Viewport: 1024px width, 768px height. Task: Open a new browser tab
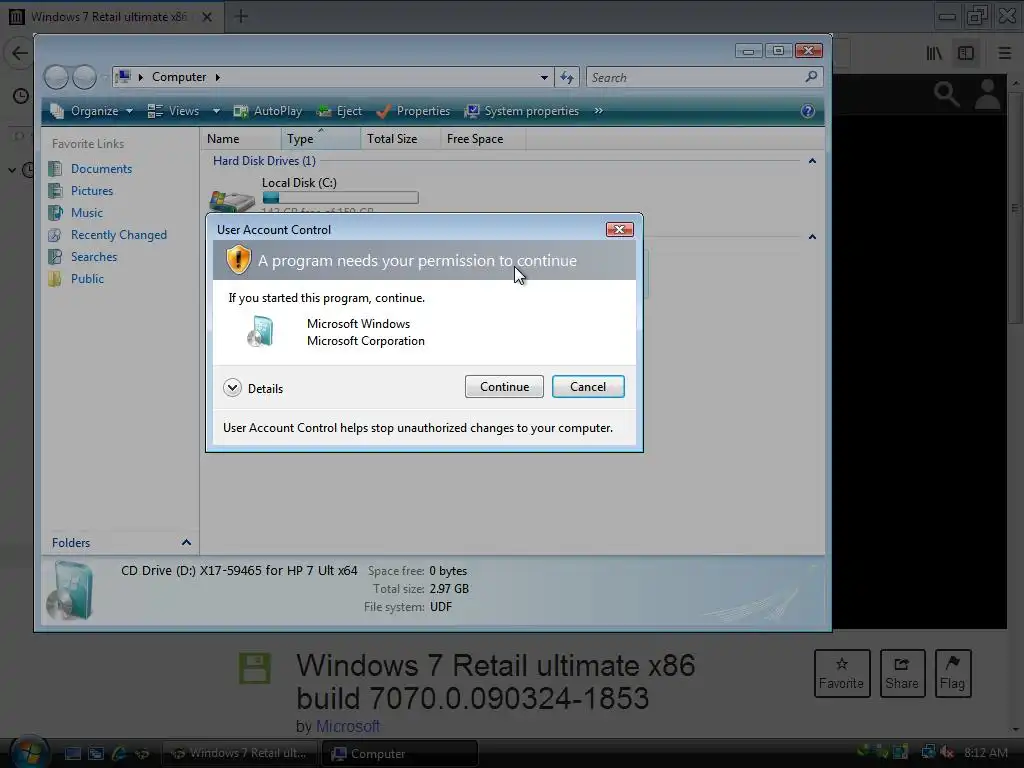point(241,16)
